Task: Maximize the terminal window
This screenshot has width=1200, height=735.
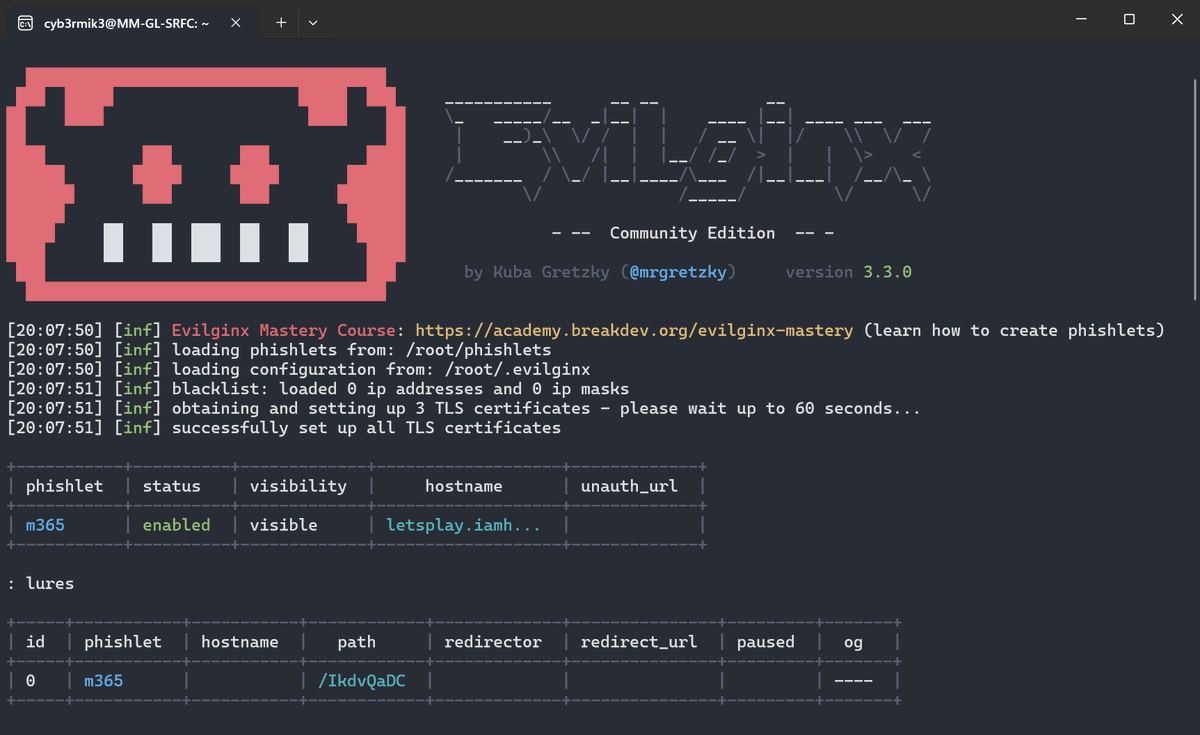Action: 1129,19
